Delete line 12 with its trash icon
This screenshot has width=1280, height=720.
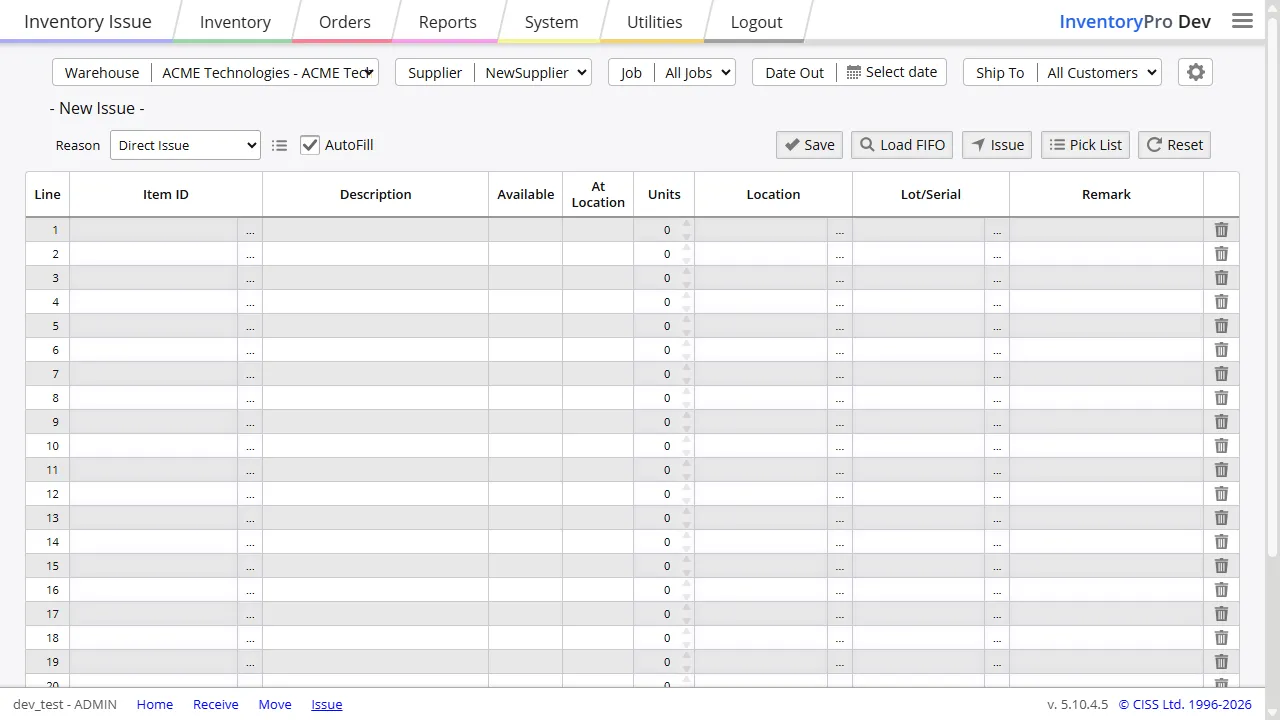point(1221,494)
